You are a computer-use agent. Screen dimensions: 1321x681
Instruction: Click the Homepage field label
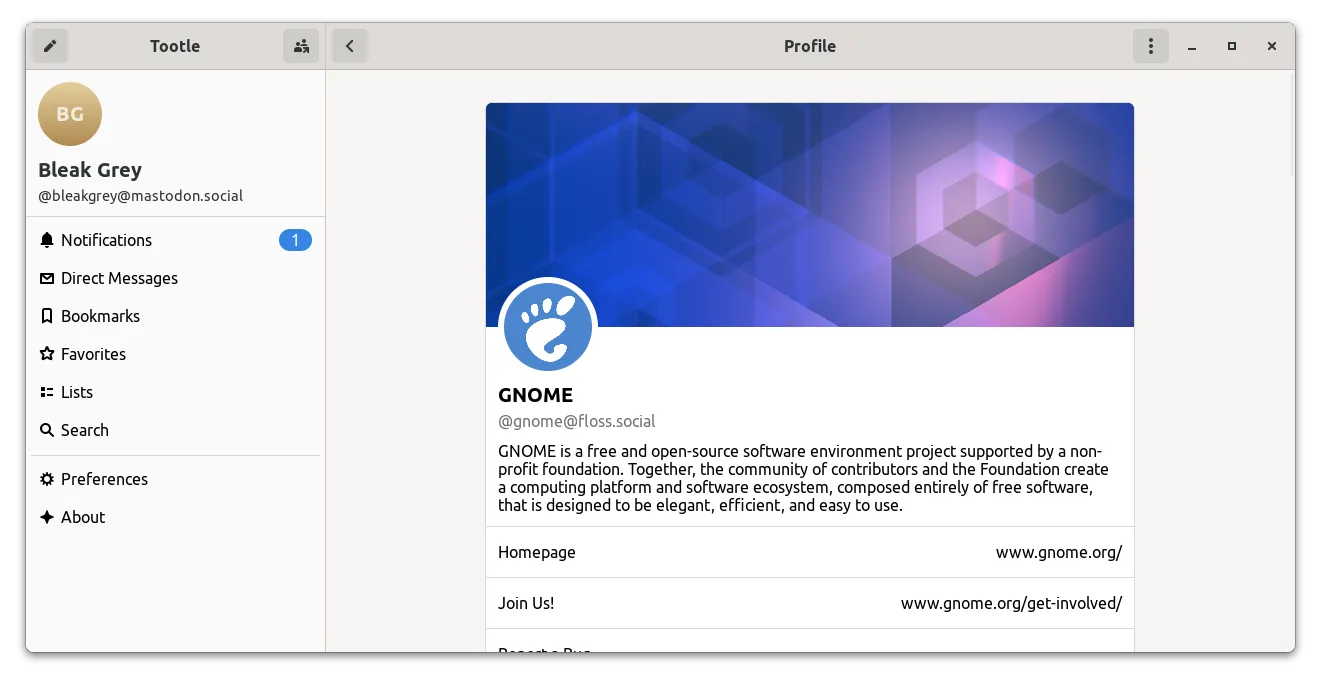point(537,552)
